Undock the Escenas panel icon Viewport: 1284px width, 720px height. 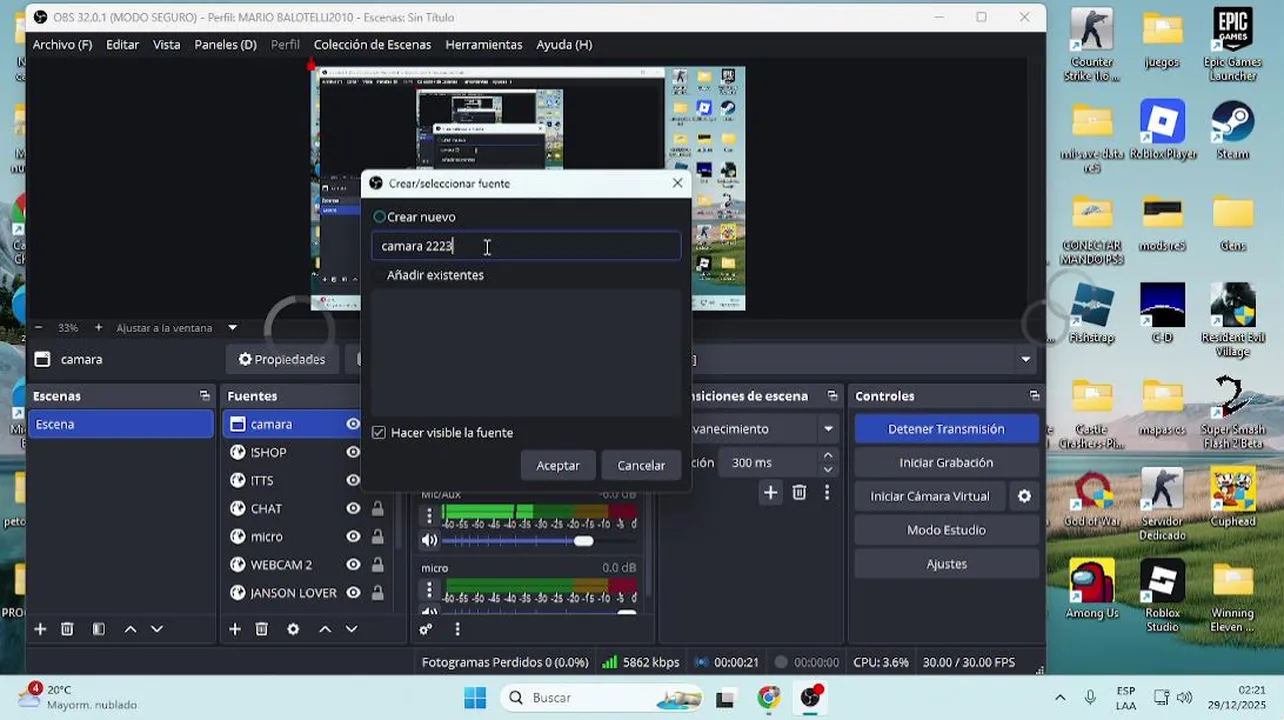(x=205, y=396)
